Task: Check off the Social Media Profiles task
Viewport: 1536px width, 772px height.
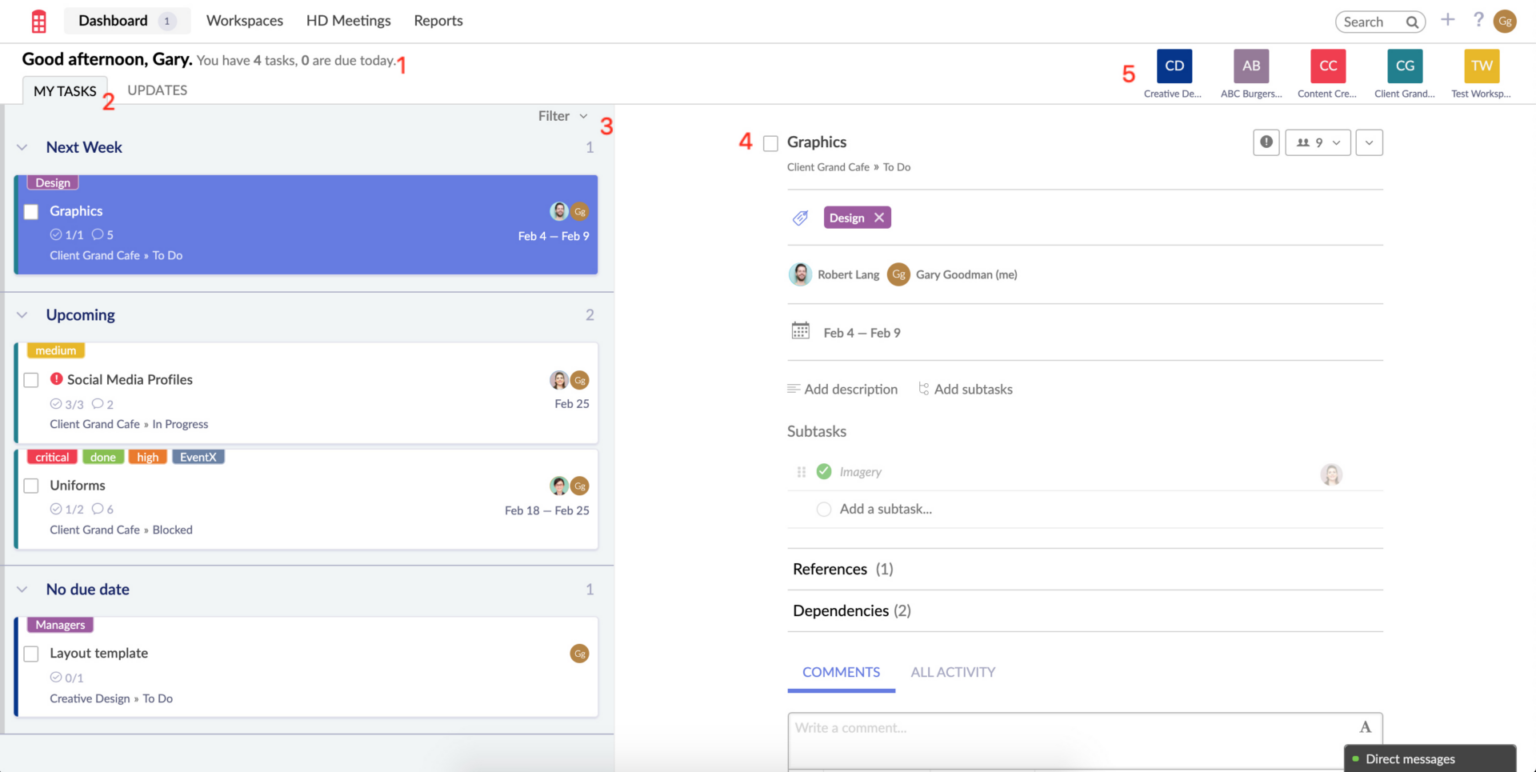Action: (x=31, y=379)
